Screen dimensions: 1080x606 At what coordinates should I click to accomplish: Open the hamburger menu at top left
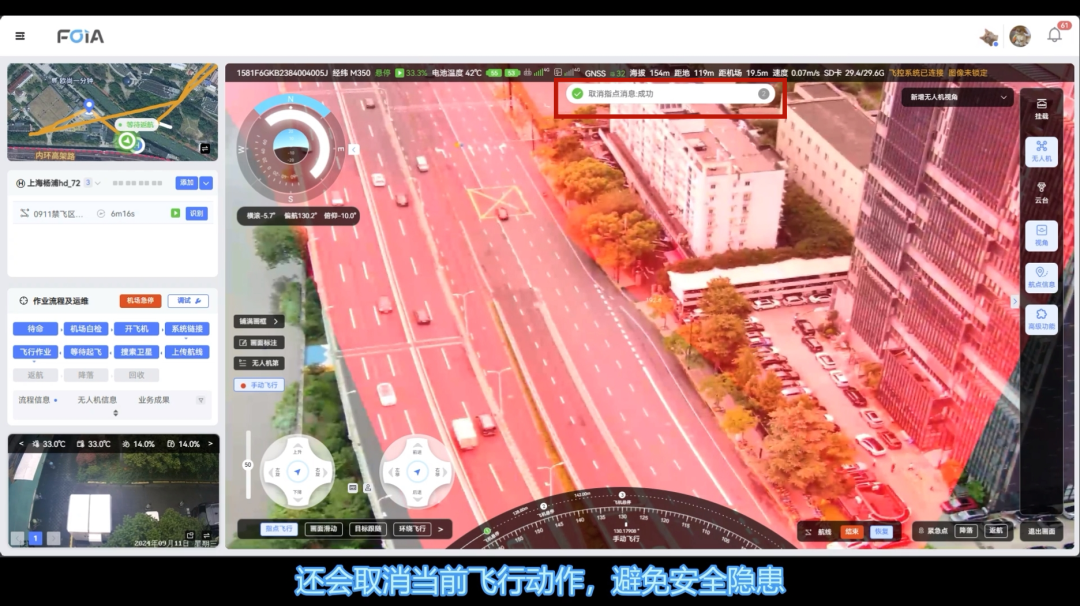tap(20, 36)
